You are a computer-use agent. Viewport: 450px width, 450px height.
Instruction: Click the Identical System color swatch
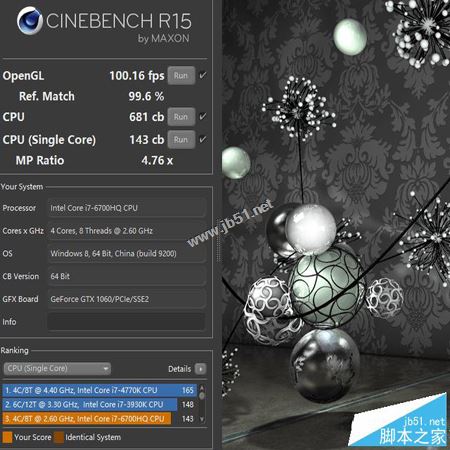coord(59,437)
